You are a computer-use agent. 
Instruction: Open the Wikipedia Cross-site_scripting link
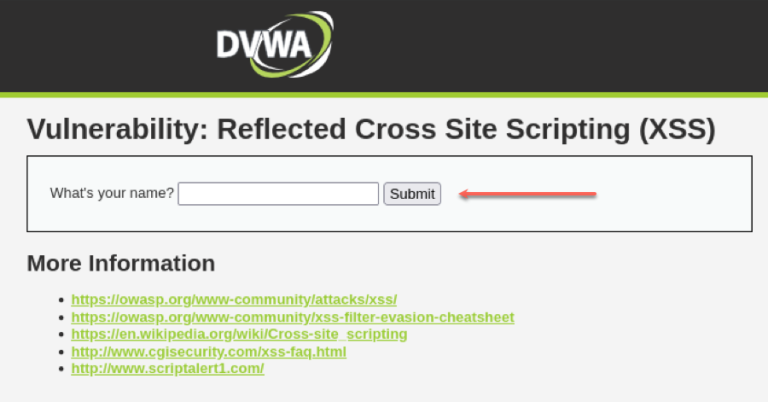(x=239, y=334)
